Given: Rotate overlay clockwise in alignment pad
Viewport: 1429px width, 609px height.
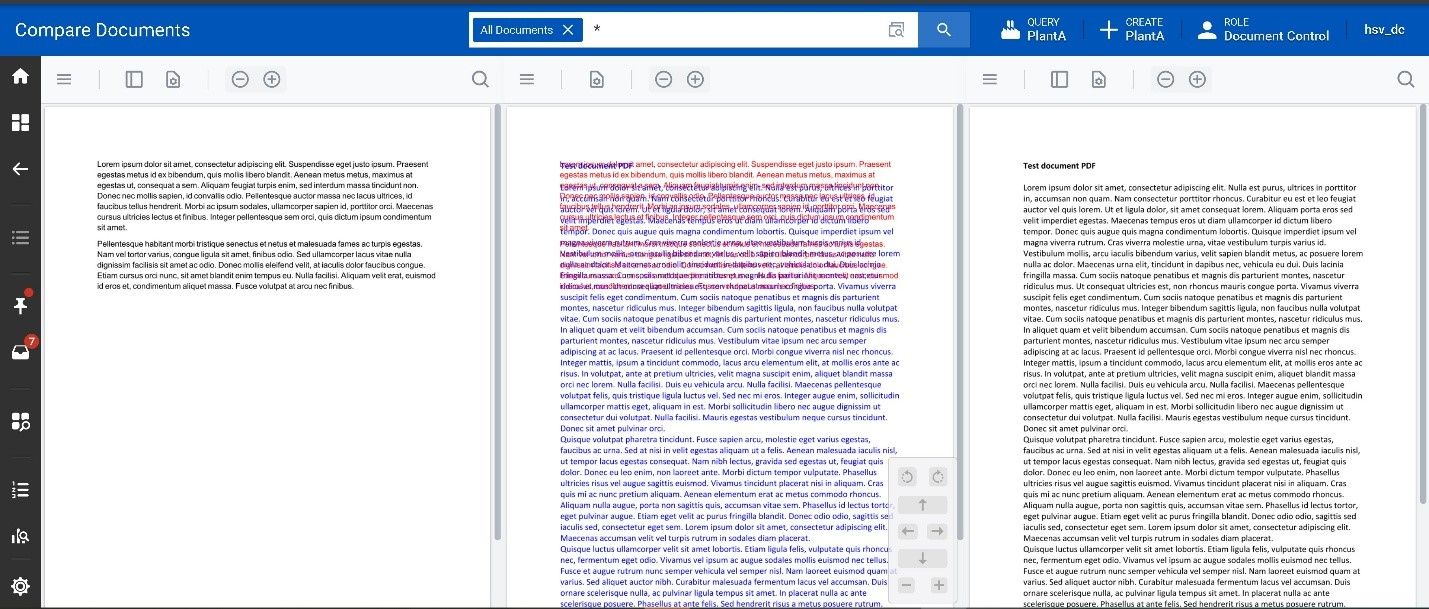Looking at the screenshot, I should (937, 477).
